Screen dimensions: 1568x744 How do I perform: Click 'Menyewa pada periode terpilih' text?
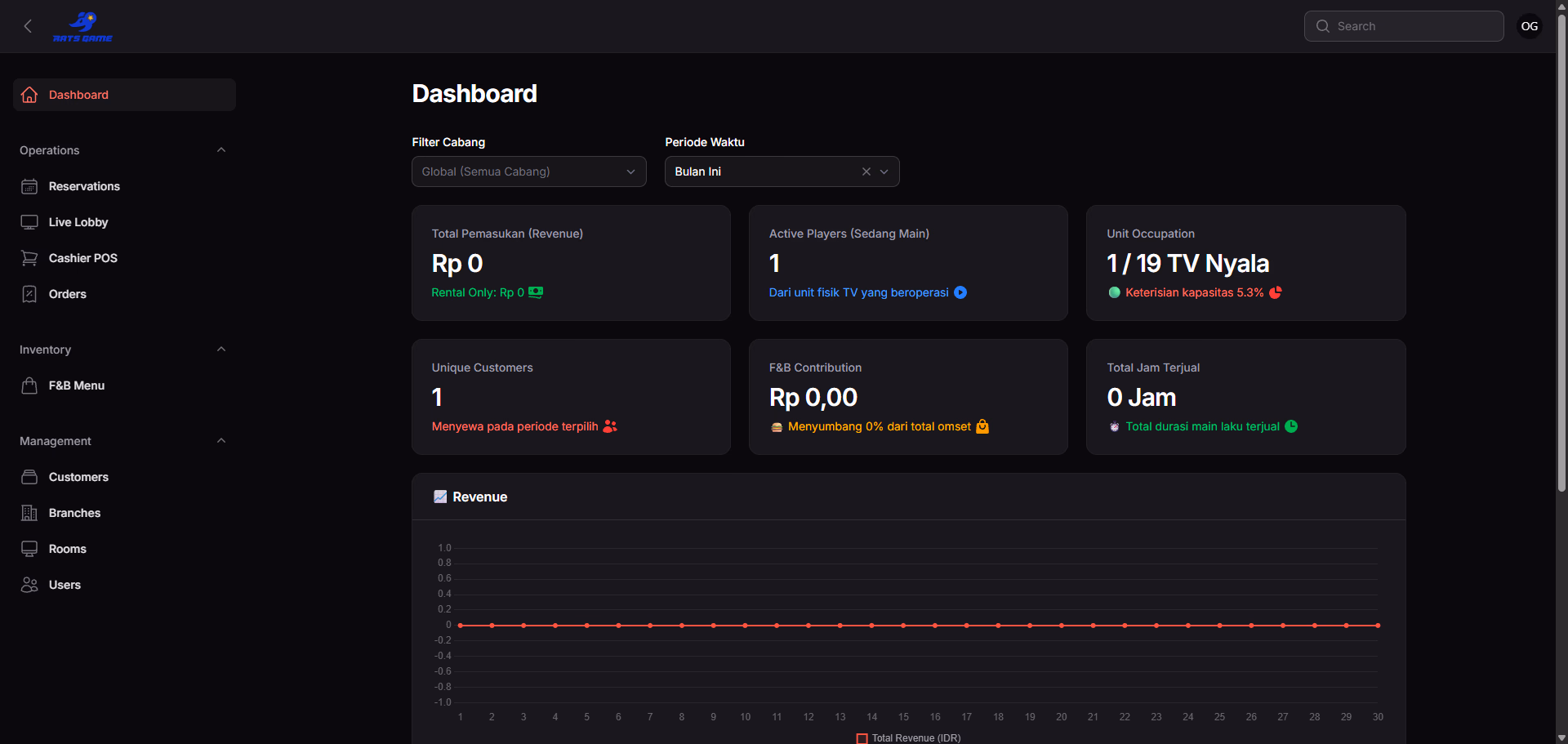point(514,426)
